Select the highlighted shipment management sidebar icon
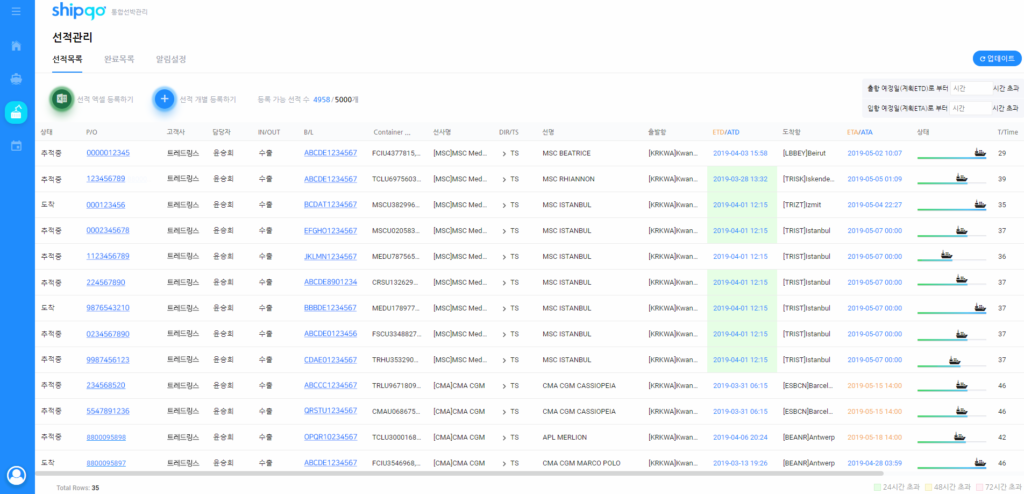This screenshot has height=494, width=1024. (x=16, y=112)
